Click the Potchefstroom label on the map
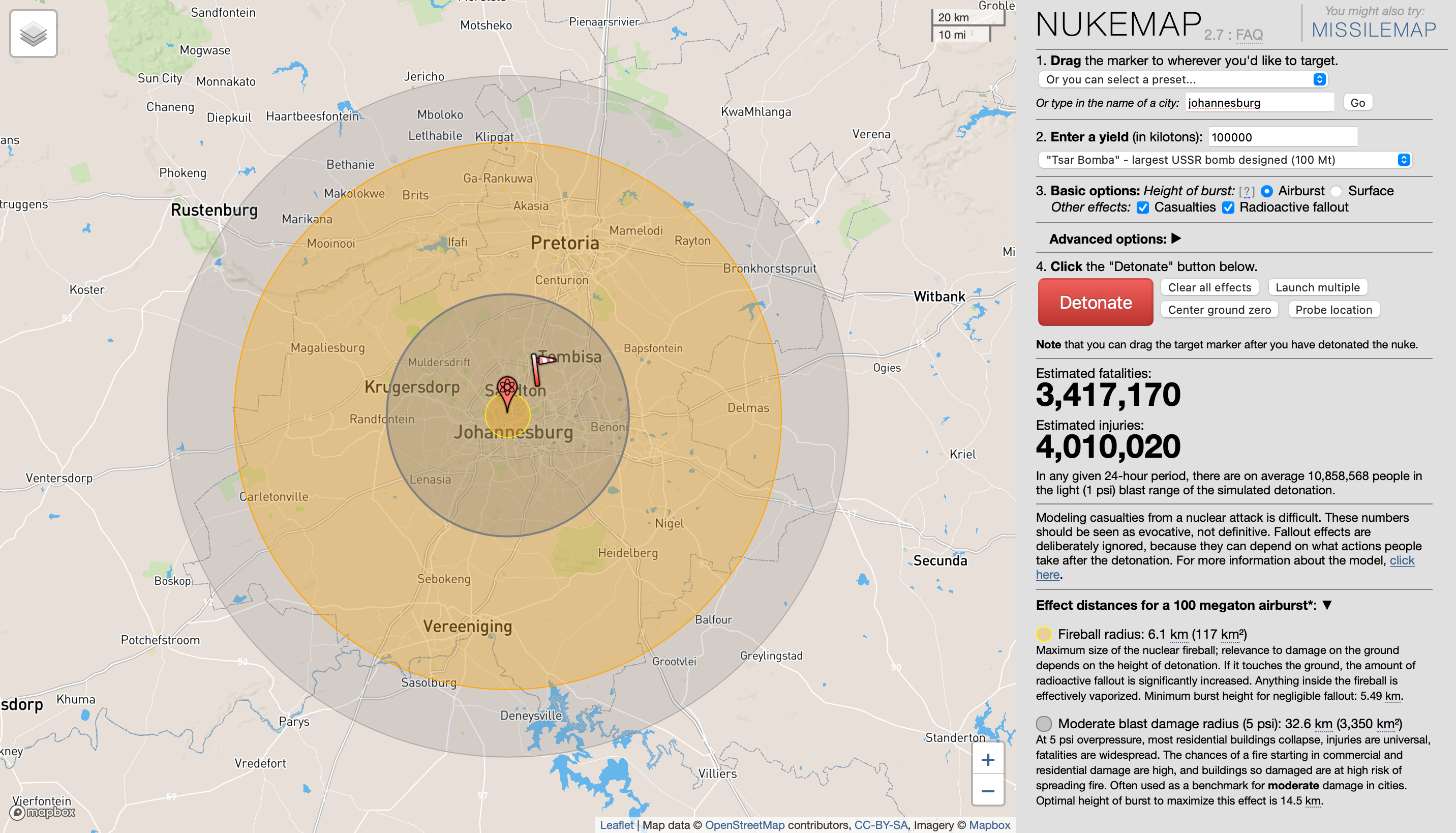 (x=160, y=640)
